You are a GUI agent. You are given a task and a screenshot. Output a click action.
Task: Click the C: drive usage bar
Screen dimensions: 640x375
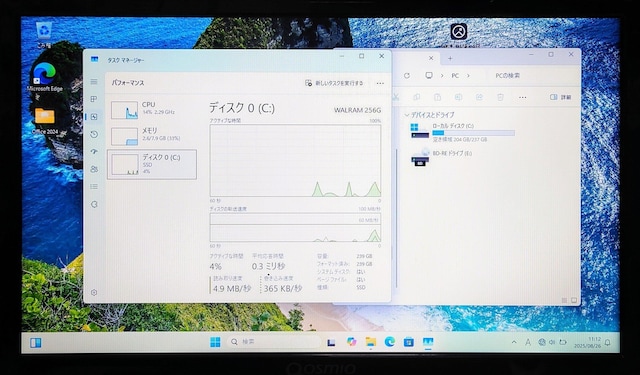pos(473,133)
